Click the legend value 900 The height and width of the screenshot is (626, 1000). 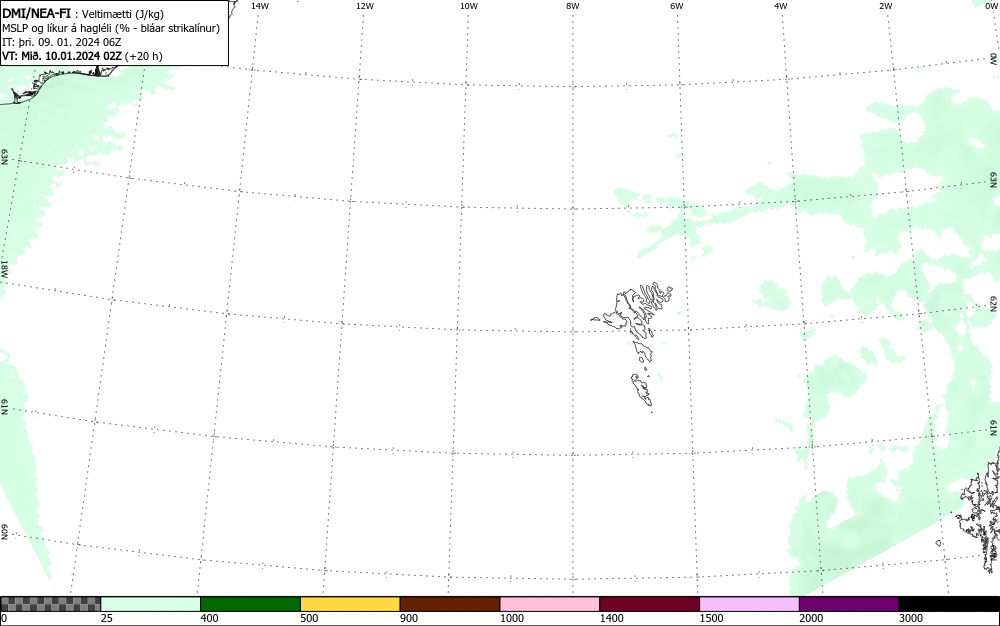[409, 618]
